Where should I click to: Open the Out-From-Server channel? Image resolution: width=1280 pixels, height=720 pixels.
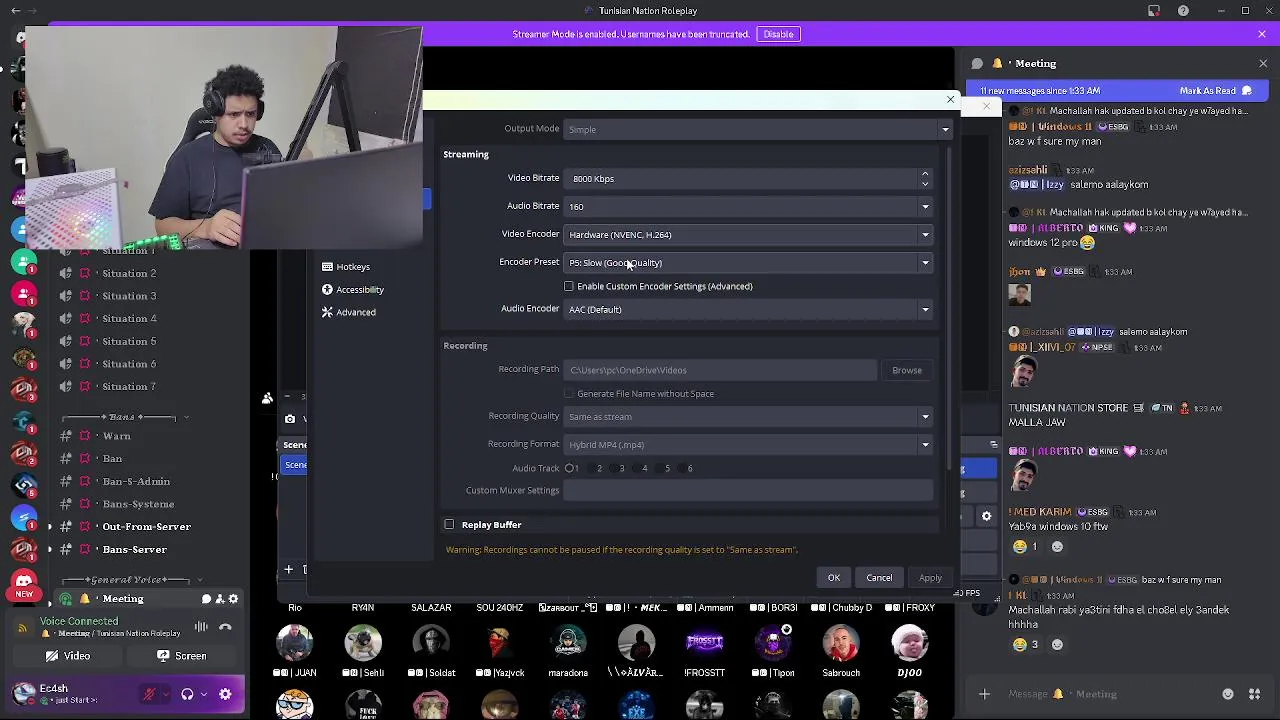pos(146,527)
